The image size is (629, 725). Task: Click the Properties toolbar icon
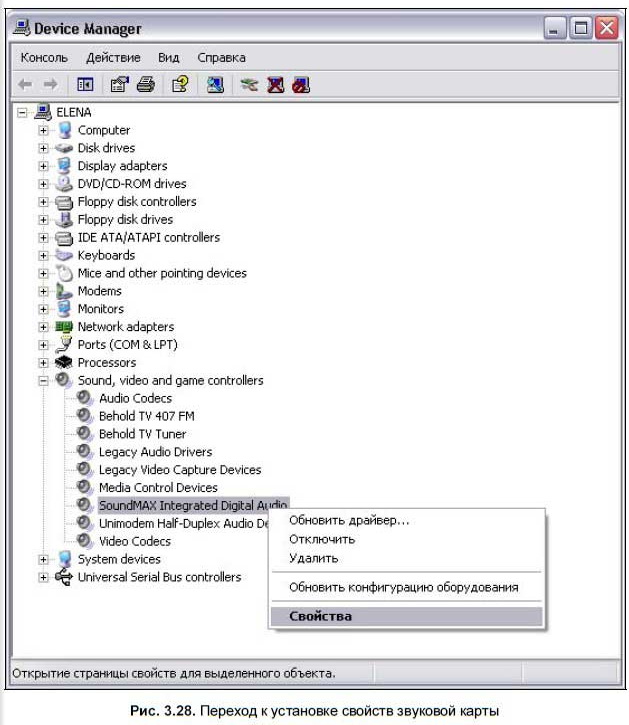120,85
